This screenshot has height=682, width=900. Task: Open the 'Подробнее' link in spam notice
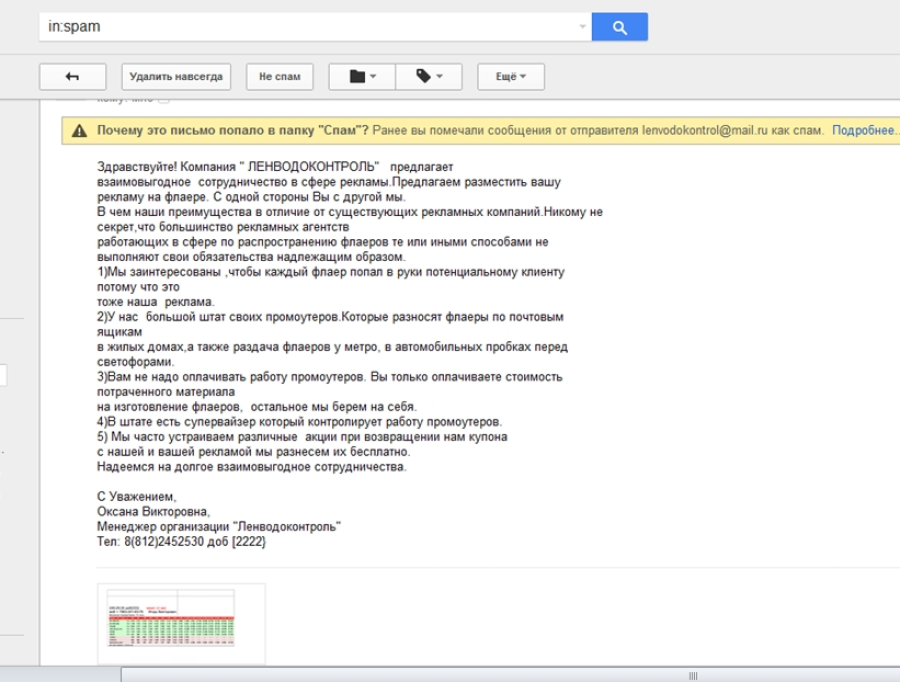864,130
